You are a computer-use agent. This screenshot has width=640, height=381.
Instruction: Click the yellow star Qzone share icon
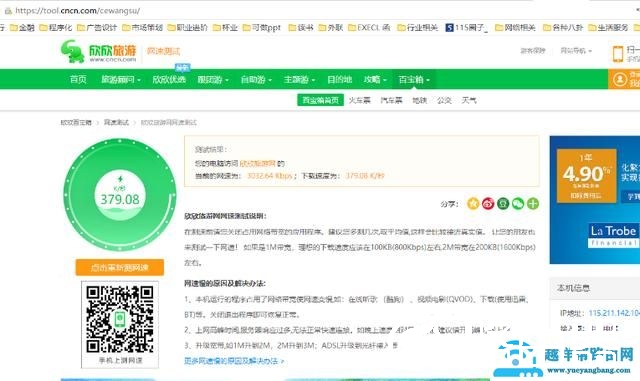(473, 203)
